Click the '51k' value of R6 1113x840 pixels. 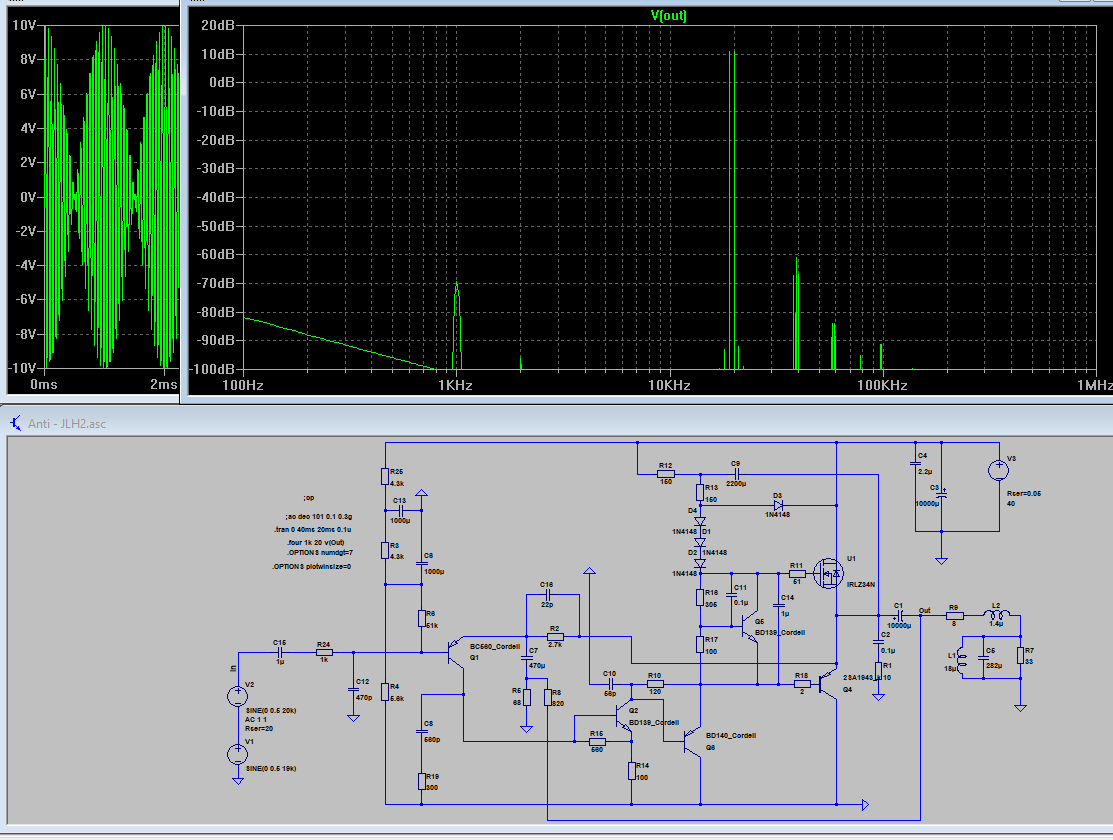point(432,626)
